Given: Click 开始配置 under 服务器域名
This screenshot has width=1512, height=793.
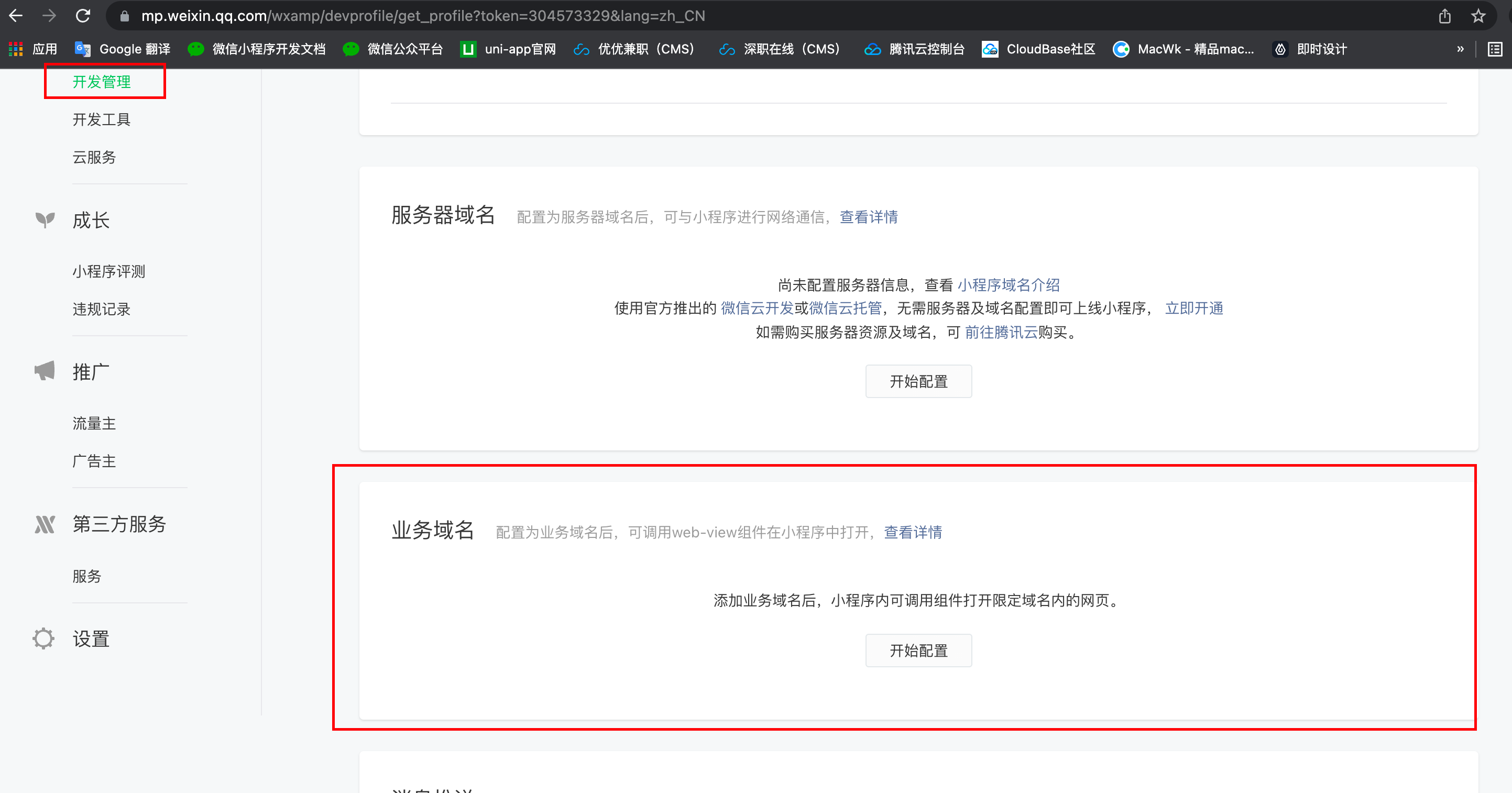Looking at the screenshot, I should [x=918, y=381].
